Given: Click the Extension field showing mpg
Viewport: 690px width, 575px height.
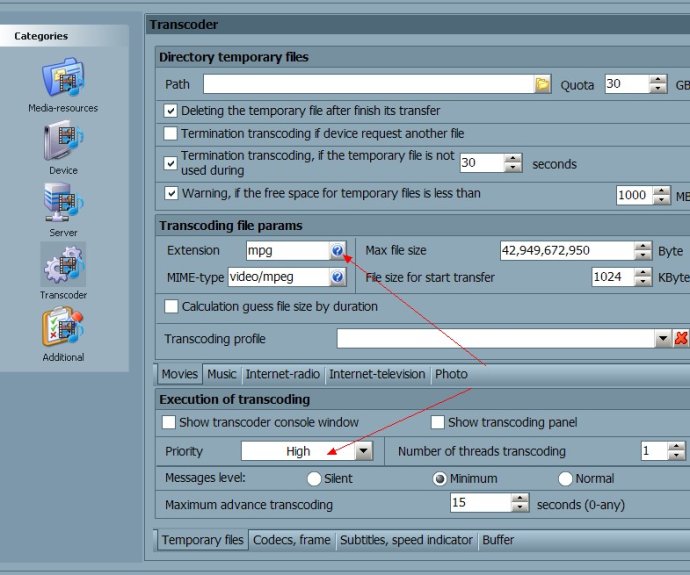Looking at the screenshot, I should (x=288, y=251).
